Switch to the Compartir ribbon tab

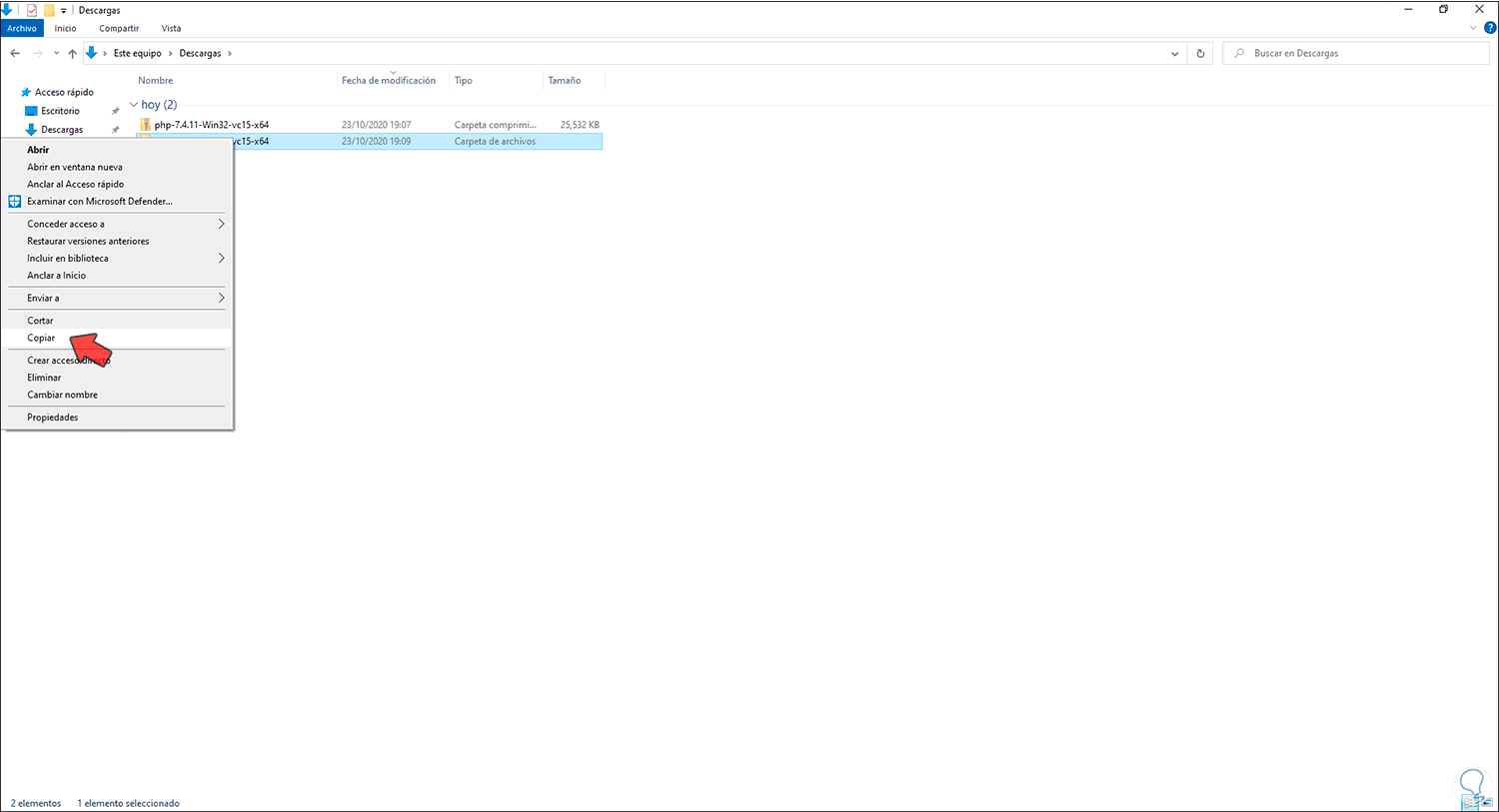coord(119,28)
